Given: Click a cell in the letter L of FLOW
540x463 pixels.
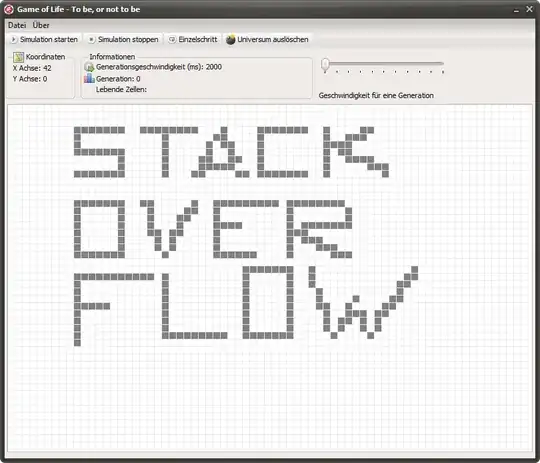Looking at the screenshot, I should coord(165,307).
